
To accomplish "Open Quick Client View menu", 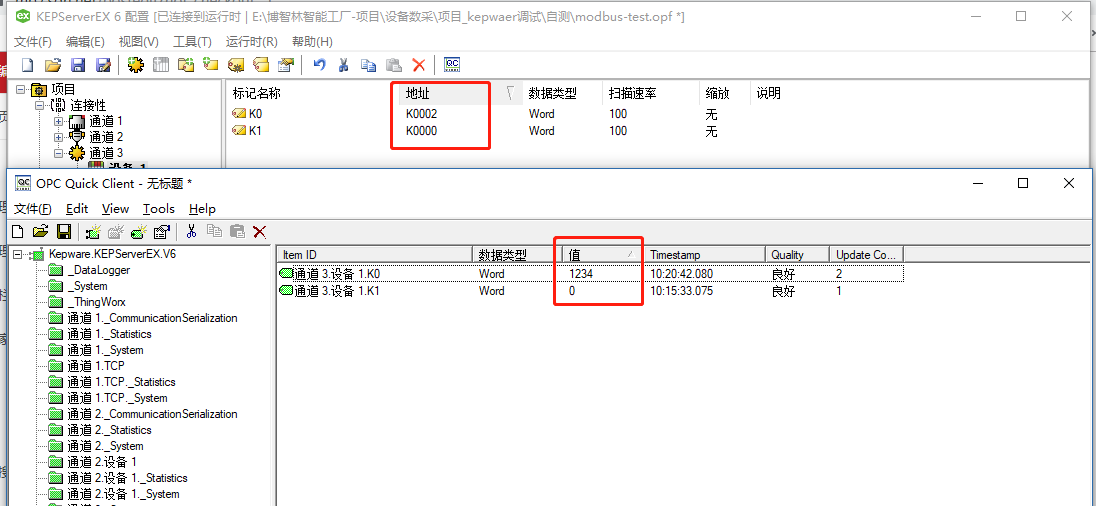I will 115,208.
